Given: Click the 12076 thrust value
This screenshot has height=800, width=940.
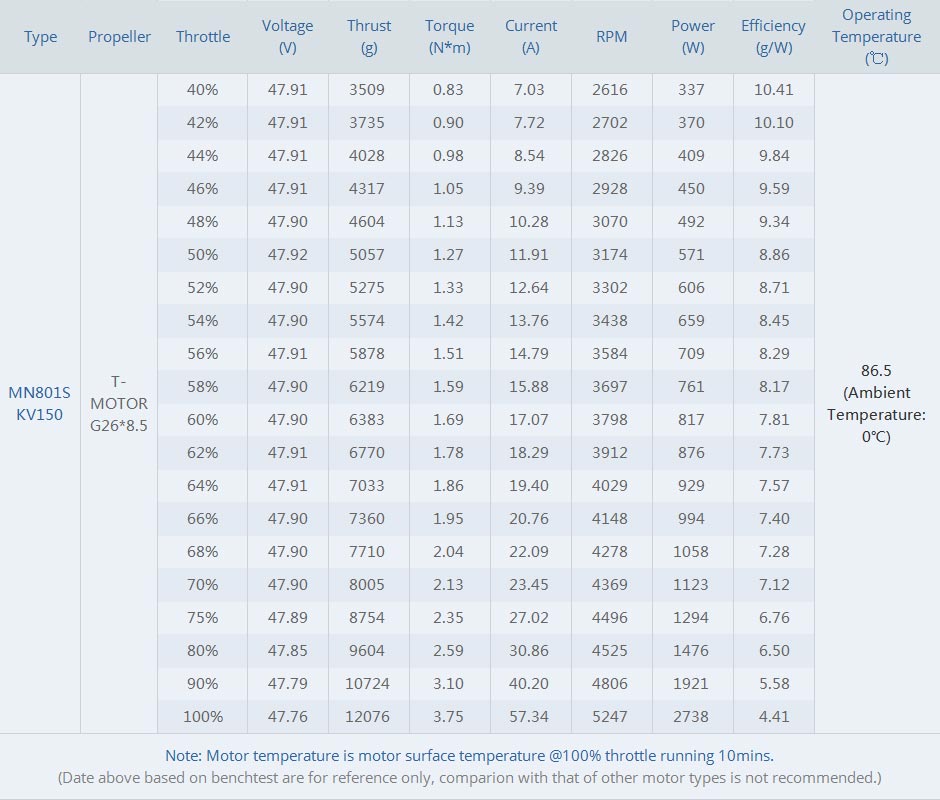Looking at the screenshot, I should click(x=367, y=717).
